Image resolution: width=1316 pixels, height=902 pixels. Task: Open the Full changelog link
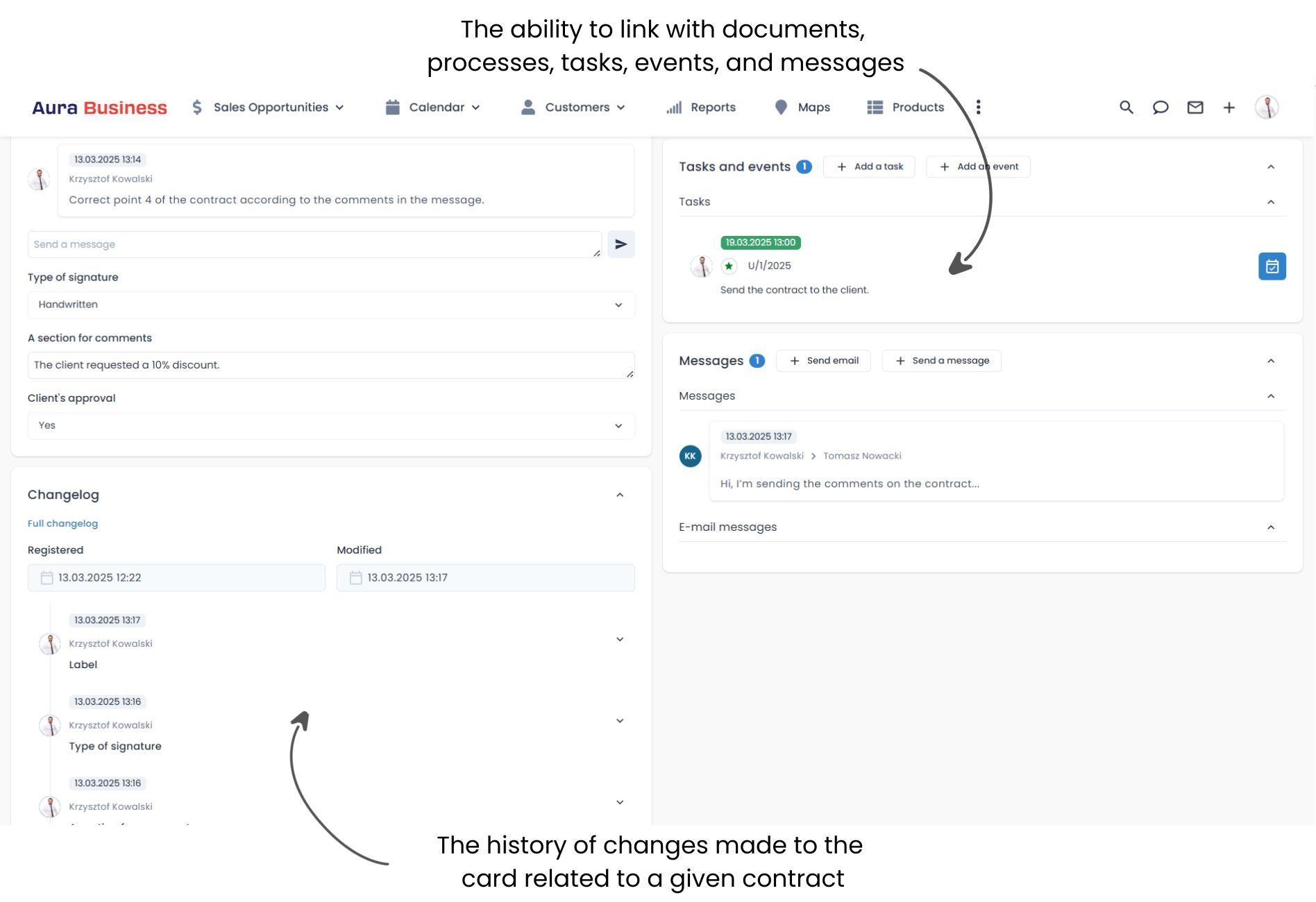click(x=62, y=523)
